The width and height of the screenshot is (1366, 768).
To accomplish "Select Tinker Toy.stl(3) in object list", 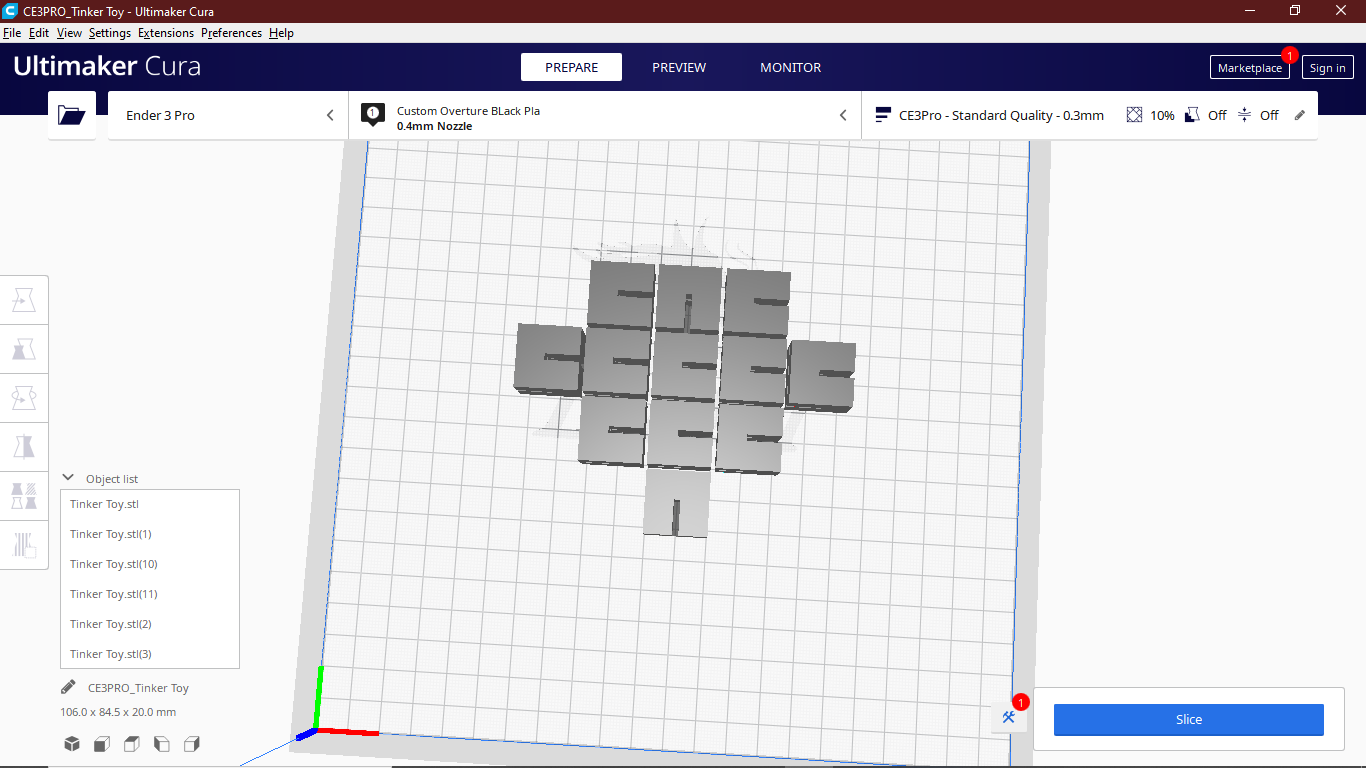I will 150,654.
